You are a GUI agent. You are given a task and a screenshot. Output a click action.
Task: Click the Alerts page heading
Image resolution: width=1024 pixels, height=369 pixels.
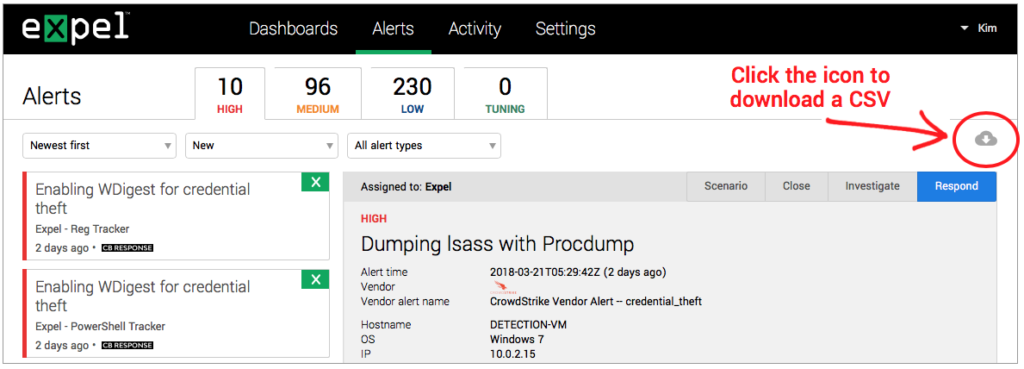pos(52,96)
